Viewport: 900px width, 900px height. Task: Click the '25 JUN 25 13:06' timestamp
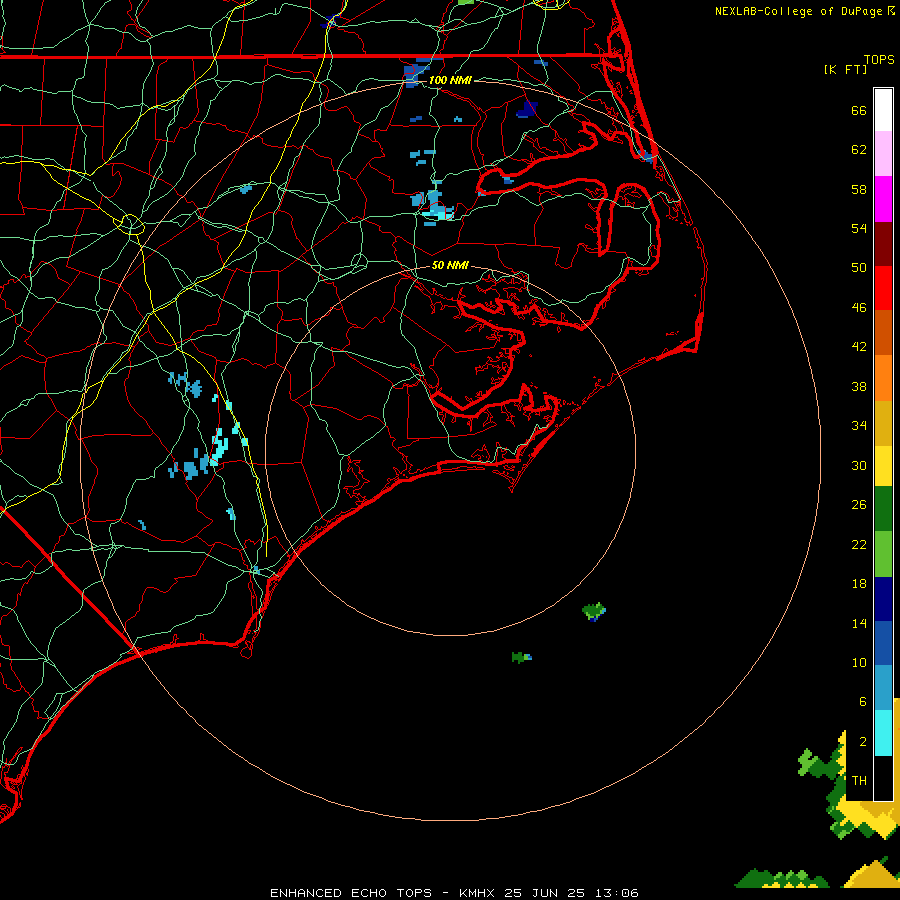point(572,893)
